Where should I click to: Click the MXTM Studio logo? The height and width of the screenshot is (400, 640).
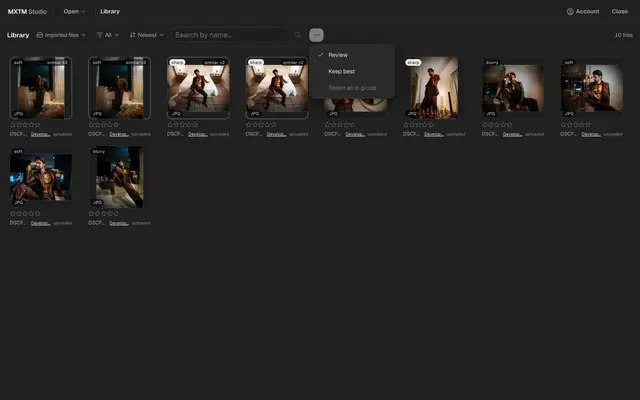27,11
